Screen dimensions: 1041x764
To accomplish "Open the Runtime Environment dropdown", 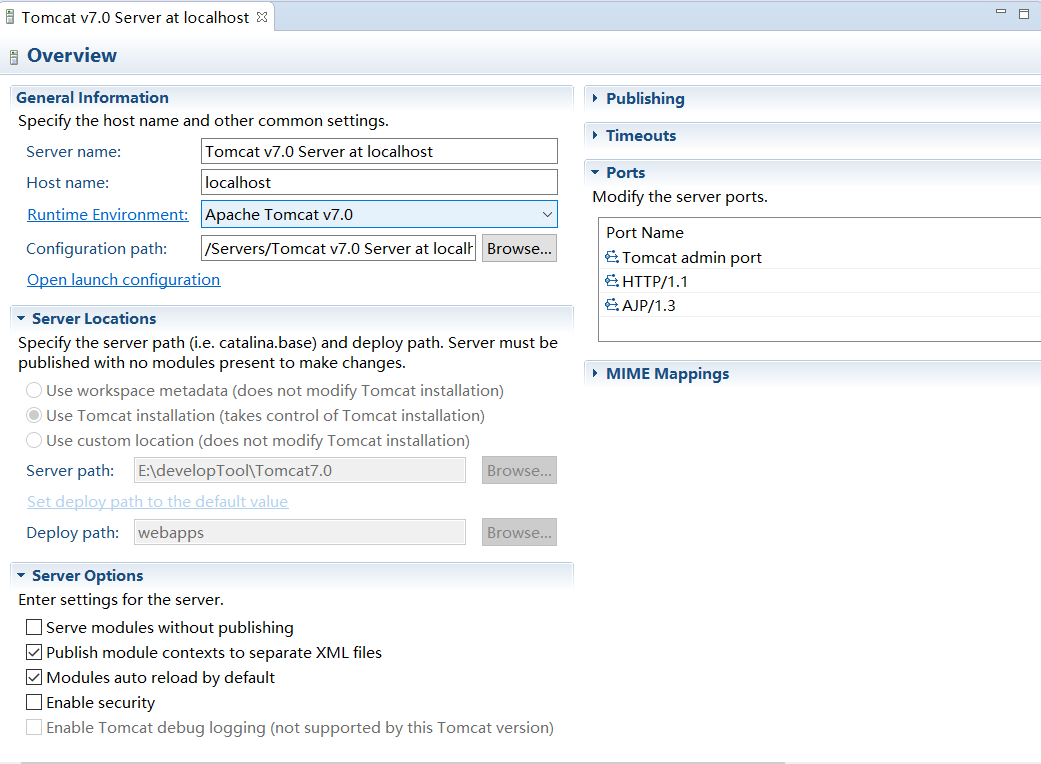I will [547, 214].
